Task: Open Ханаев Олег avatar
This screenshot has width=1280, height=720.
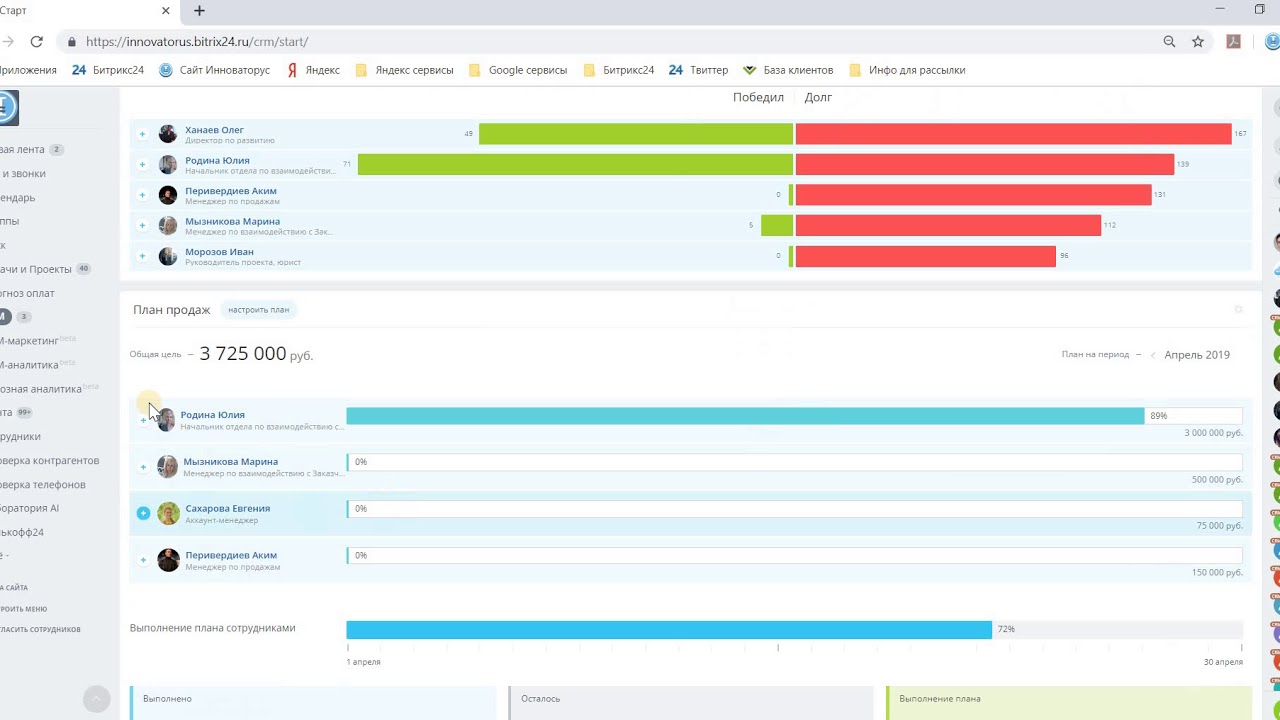Action: [x=168, y=134]
